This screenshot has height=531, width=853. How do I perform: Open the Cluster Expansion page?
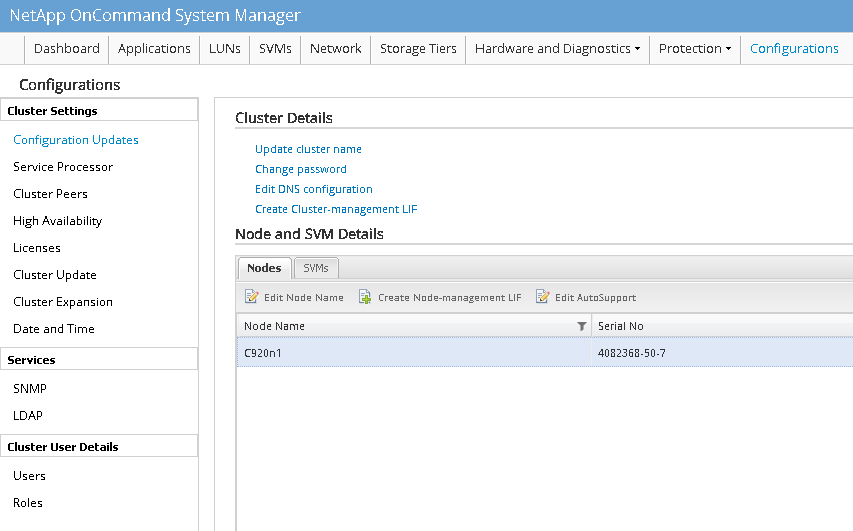coord(63,302)
